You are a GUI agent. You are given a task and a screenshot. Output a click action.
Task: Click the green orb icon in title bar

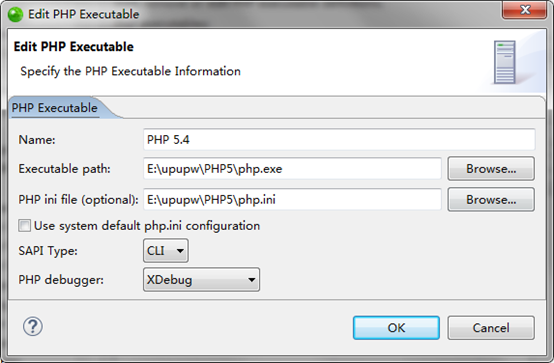15,14
